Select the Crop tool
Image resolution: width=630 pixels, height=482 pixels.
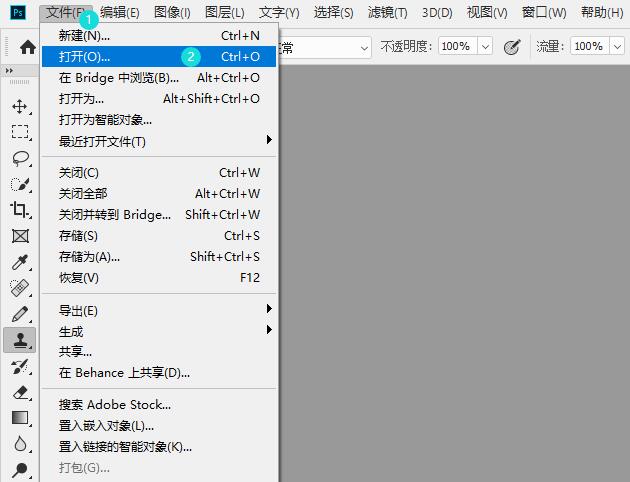tap(19, 210)
